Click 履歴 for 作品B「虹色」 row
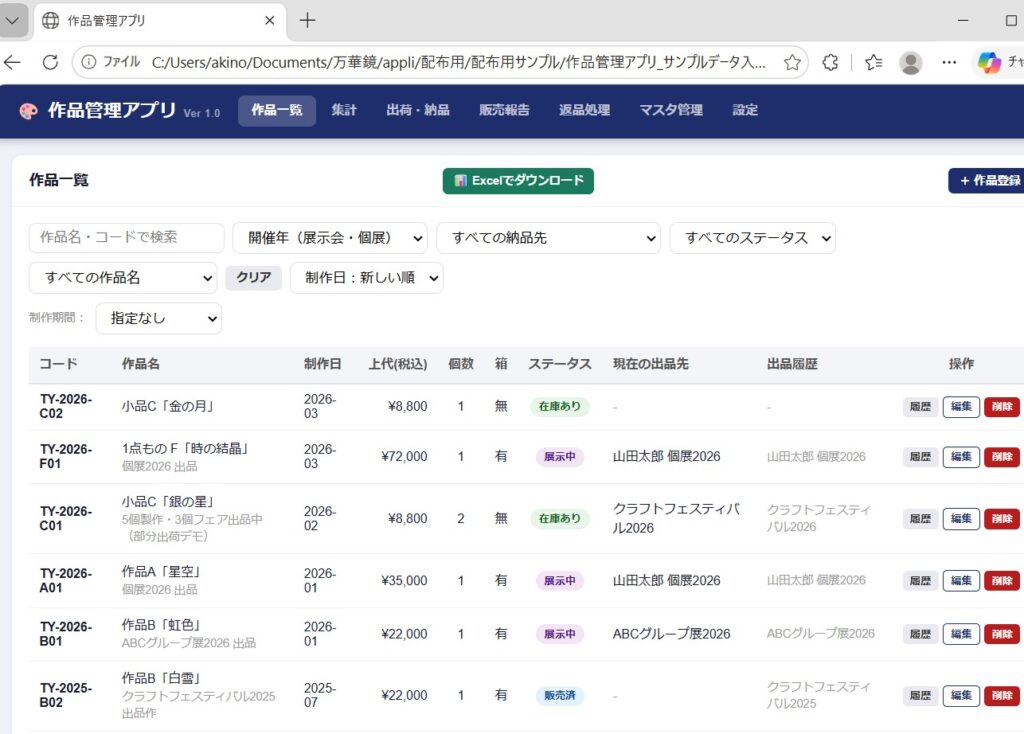Screen dimensions: 1024x734 click(920, 634)
